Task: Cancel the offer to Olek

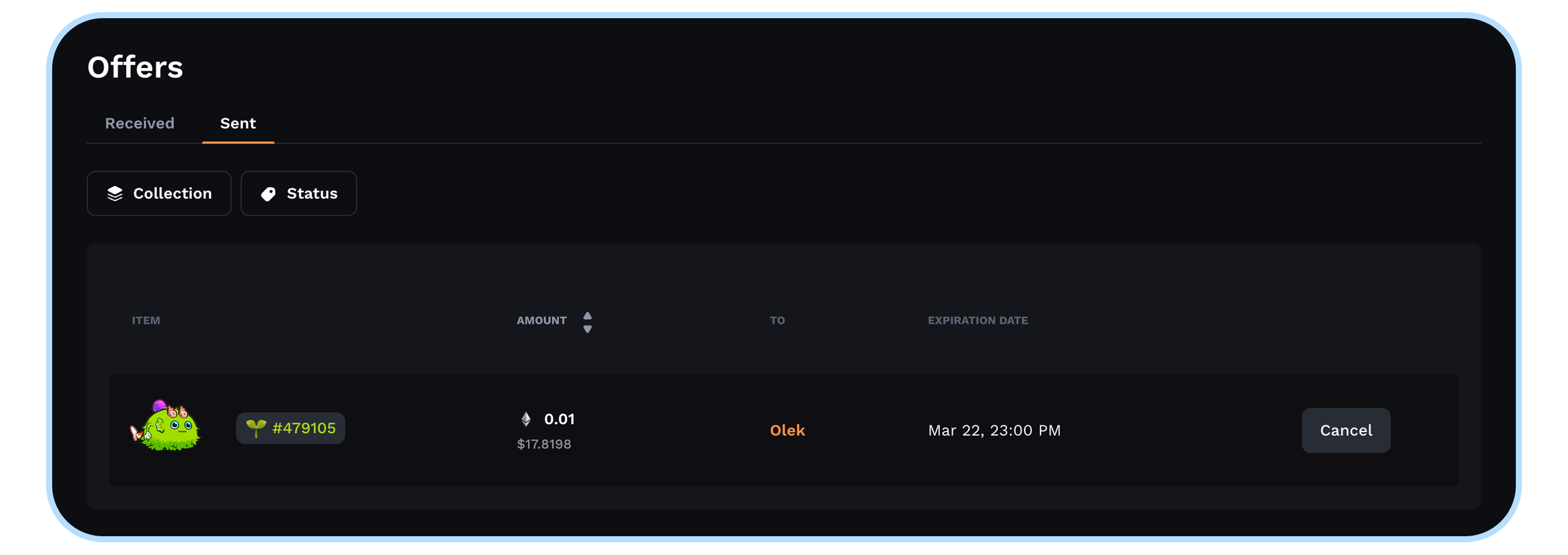Action: 1346,431
